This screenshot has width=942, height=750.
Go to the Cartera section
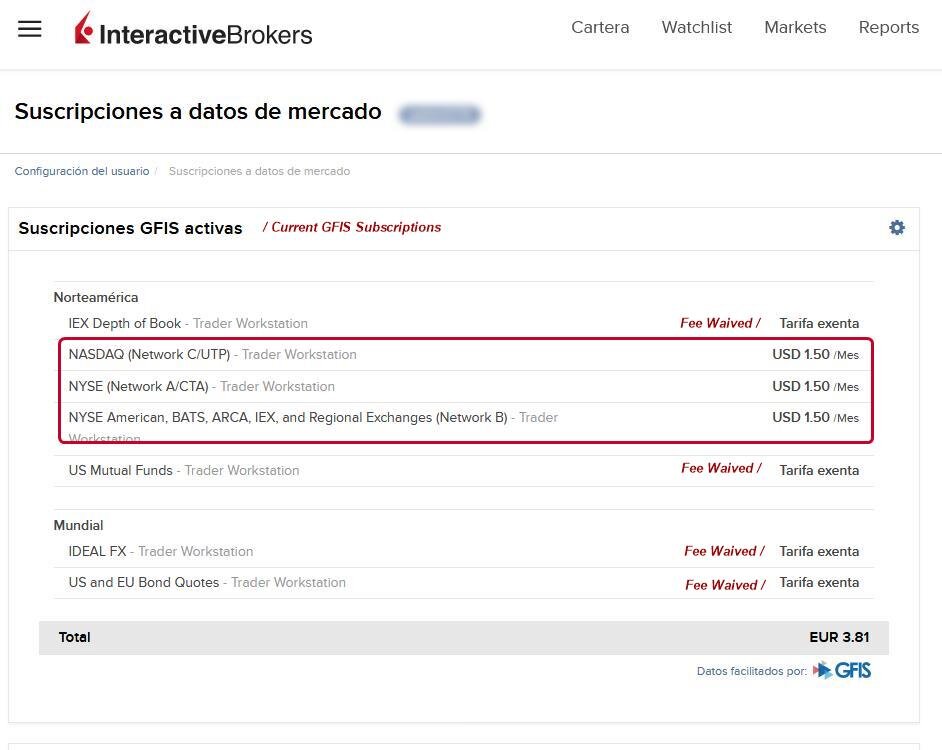(x=600, y=27)
